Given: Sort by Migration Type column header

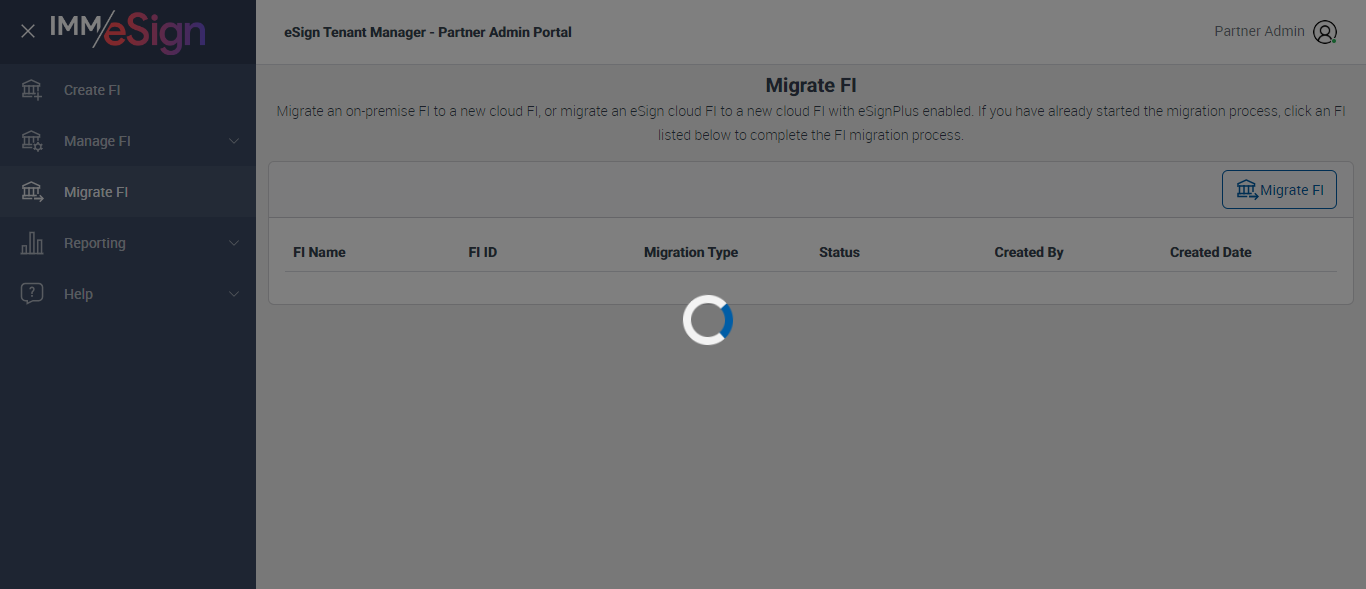Looking at the screenshot, I should pos(691,252).
